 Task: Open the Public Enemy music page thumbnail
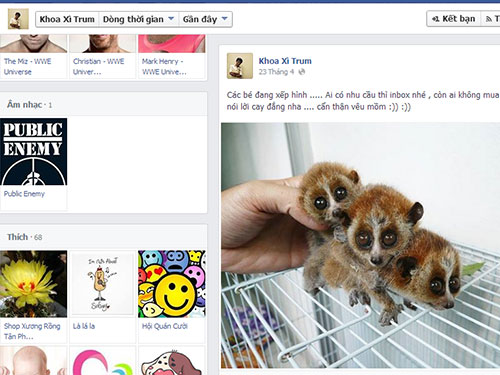[33, 152]
